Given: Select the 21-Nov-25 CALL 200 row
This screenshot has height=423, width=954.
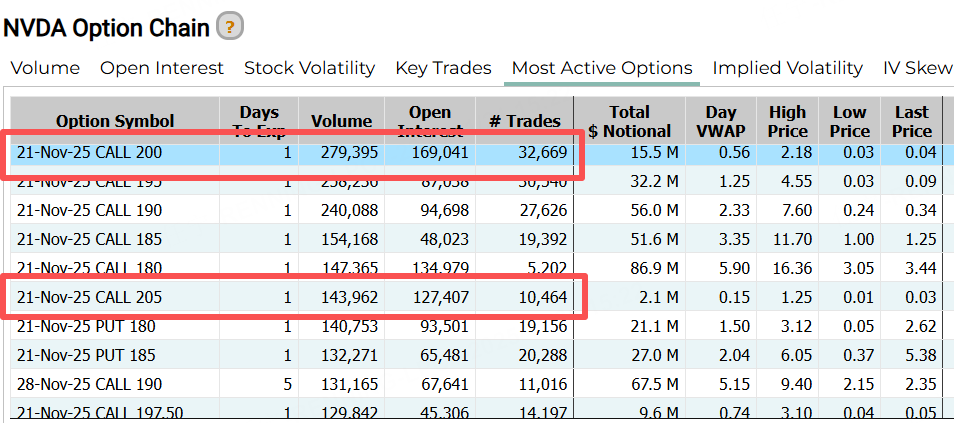Looking at the screenshot, I should point(90,153).
